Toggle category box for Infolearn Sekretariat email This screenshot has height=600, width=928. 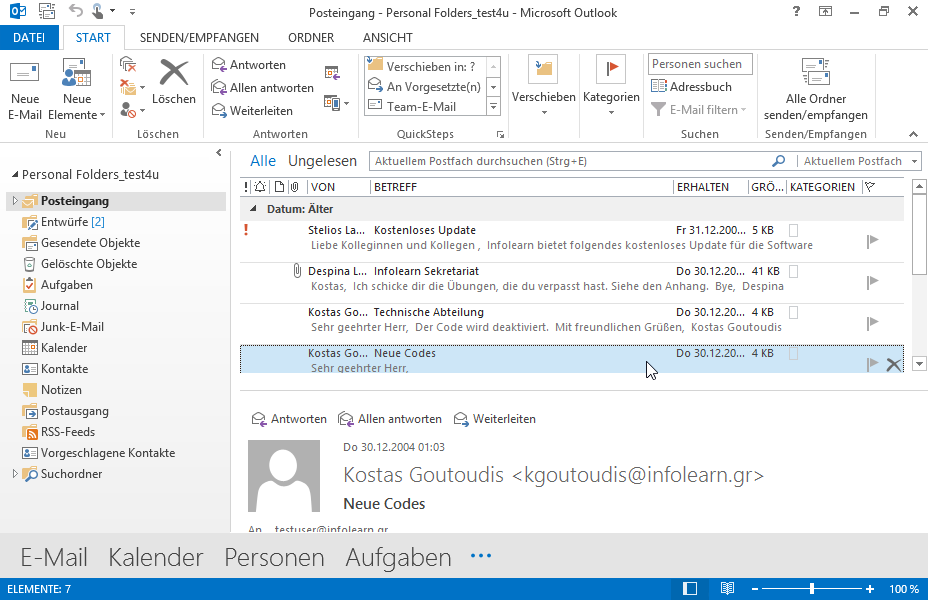click(794, 271)
